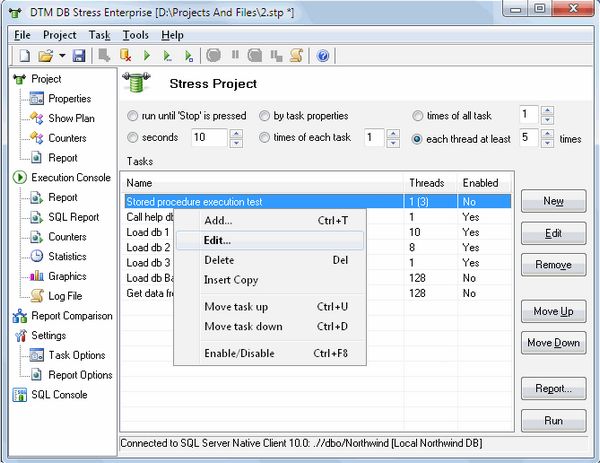The height and width of the screenshot is (463, 600).
Task: Select Settings in the sidebar
Action: coord(49,336)
